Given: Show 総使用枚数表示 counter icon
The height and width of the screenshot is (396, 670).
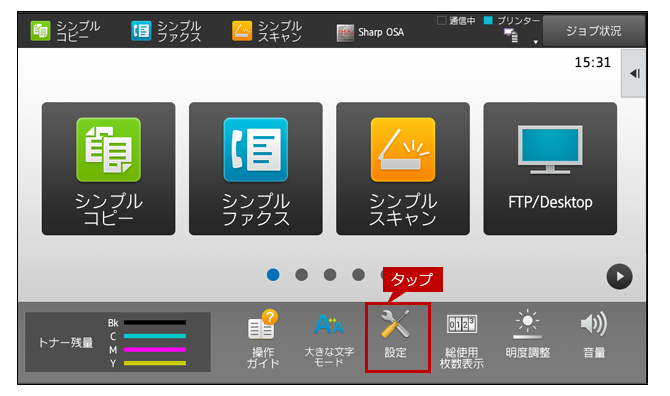Looking at the screenshot, I should [461, 341].
